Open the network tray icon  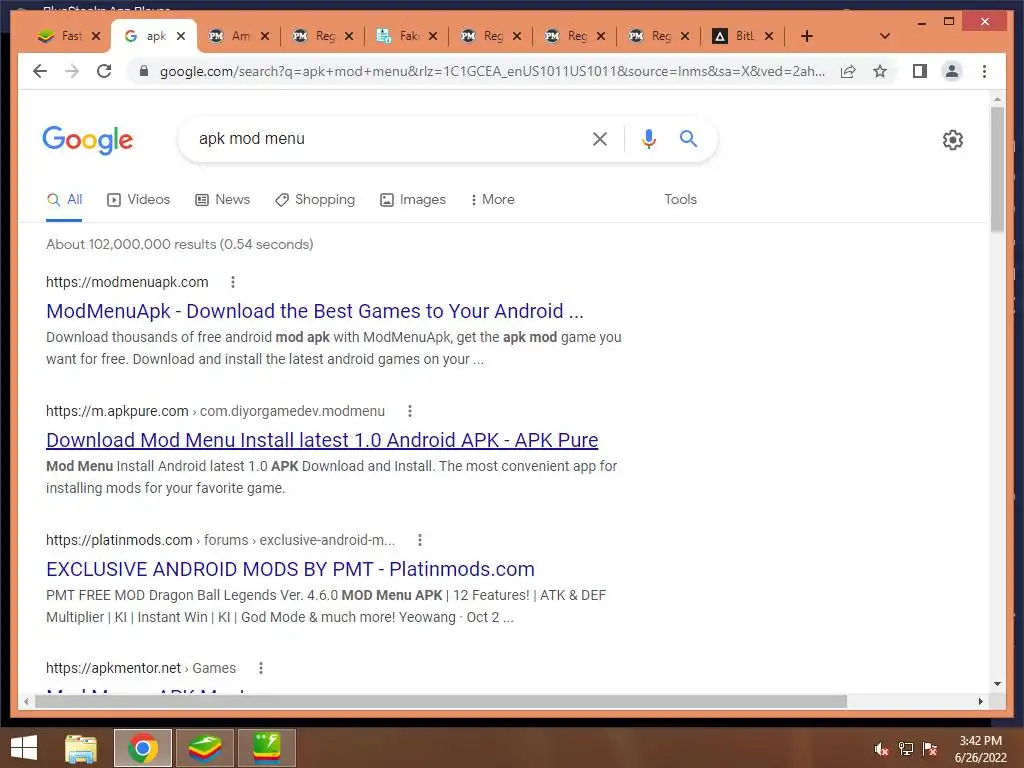pos(906,749)
